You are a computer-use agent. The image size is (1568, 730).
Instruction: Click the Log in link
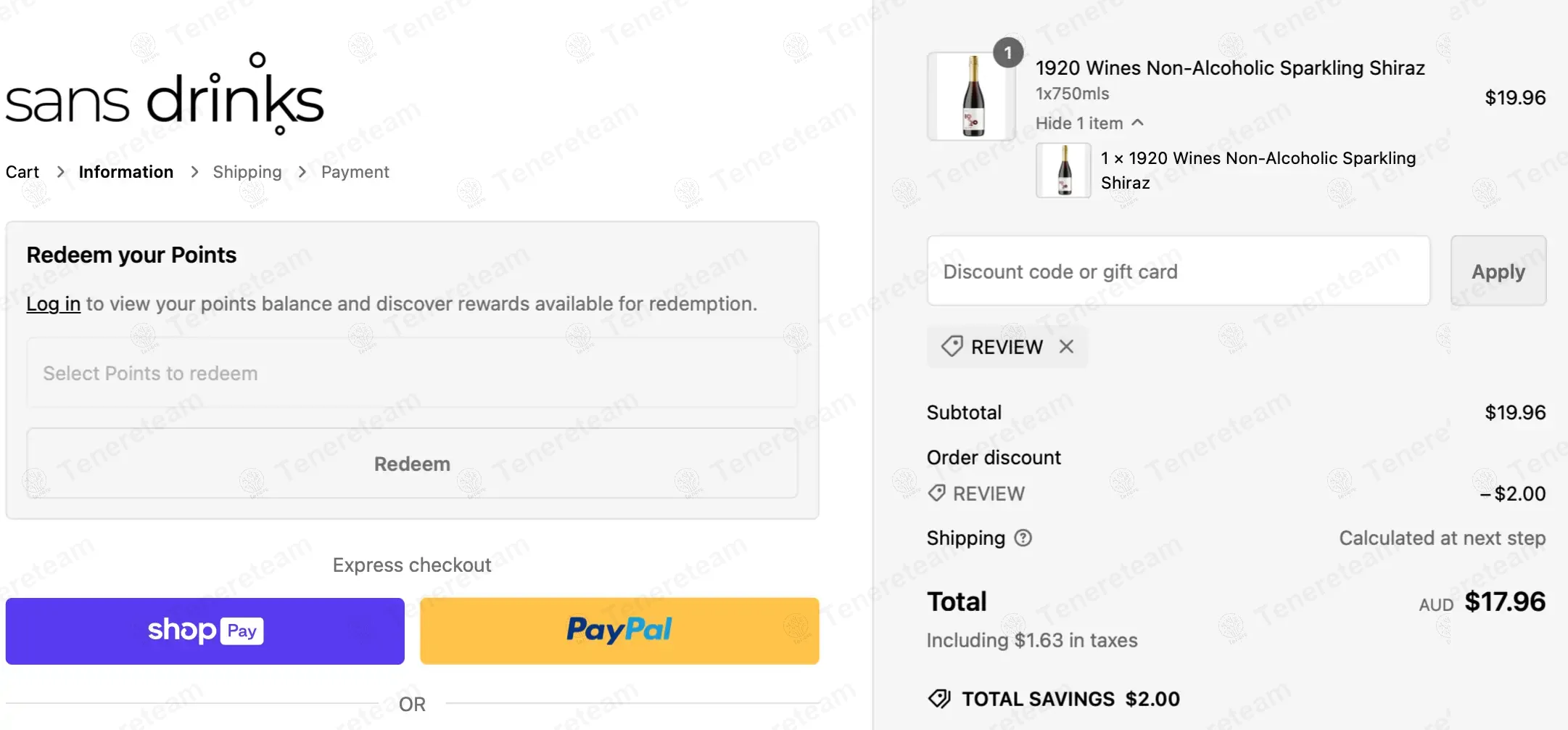click(x=53, y=303)
